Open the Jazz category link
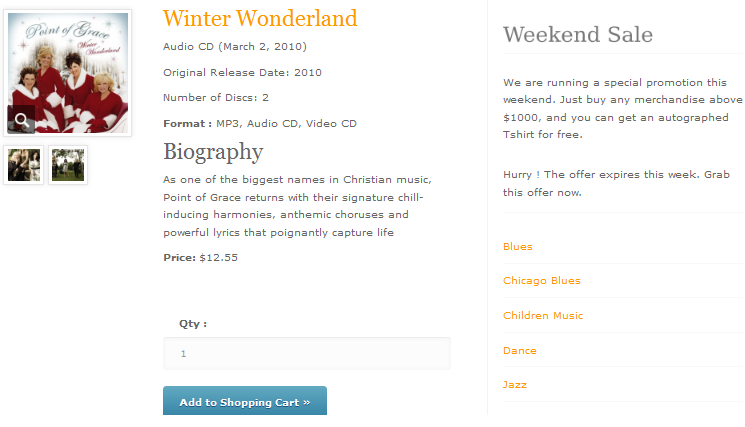Image resolution: width=745 pixels, height=427 pixels. pos(515,385)
